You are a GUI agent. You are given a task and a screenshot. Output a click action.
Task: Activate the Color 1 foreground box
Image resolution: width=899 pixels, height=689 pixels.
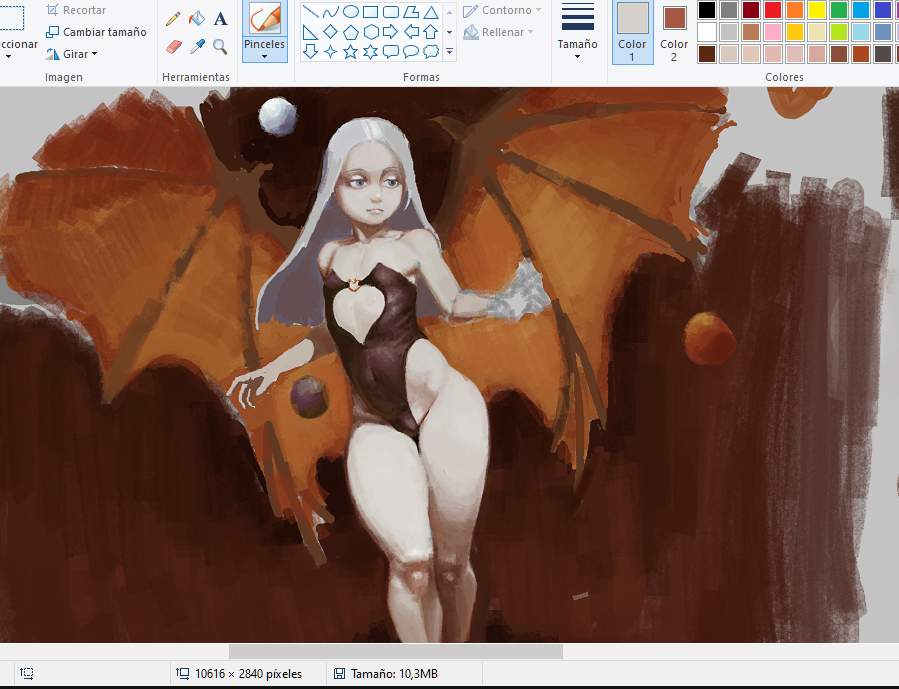click(632, 32)
